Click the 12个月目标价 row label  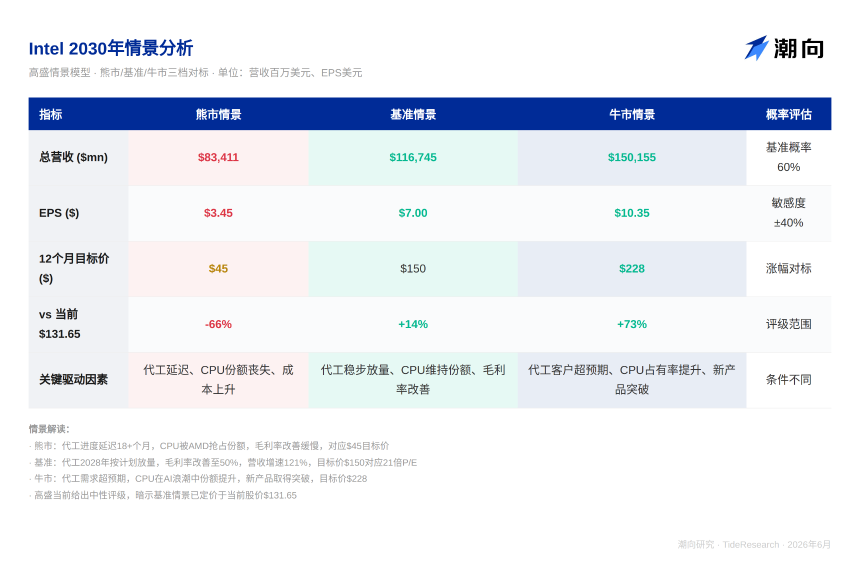tap(74, 269)
